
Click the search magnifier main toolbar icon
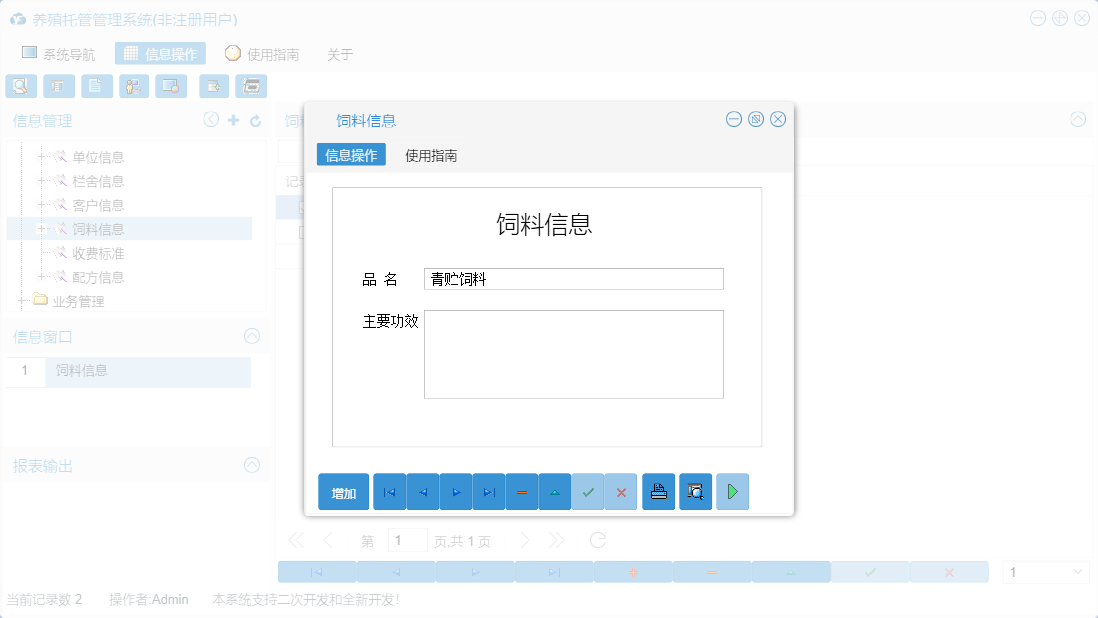pyautogui.click(x=21, y=86)
